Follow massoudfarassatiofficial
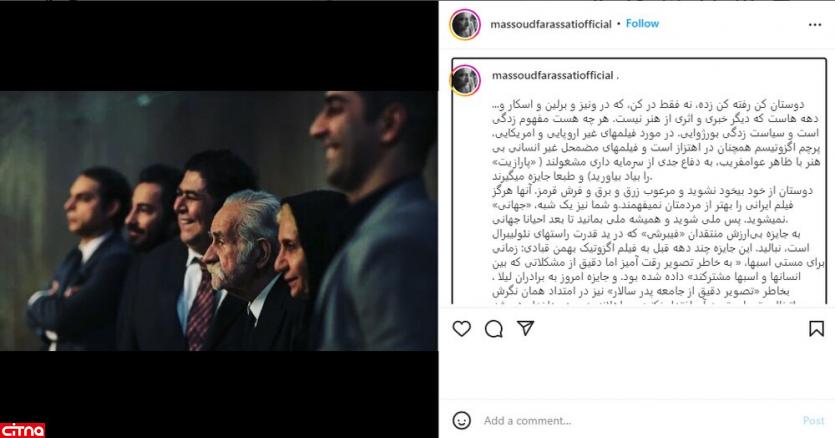 (642, 23)
